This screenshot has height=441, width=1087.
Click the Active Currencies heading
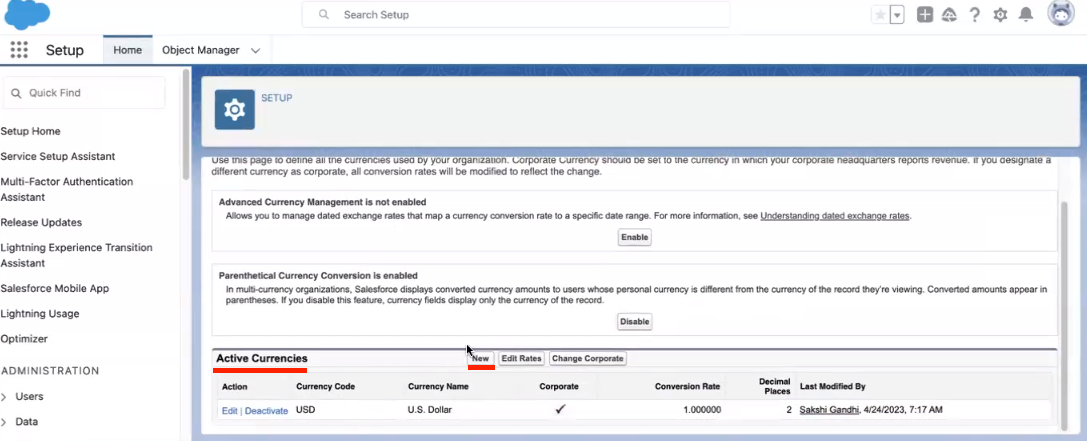pos(261,358)
